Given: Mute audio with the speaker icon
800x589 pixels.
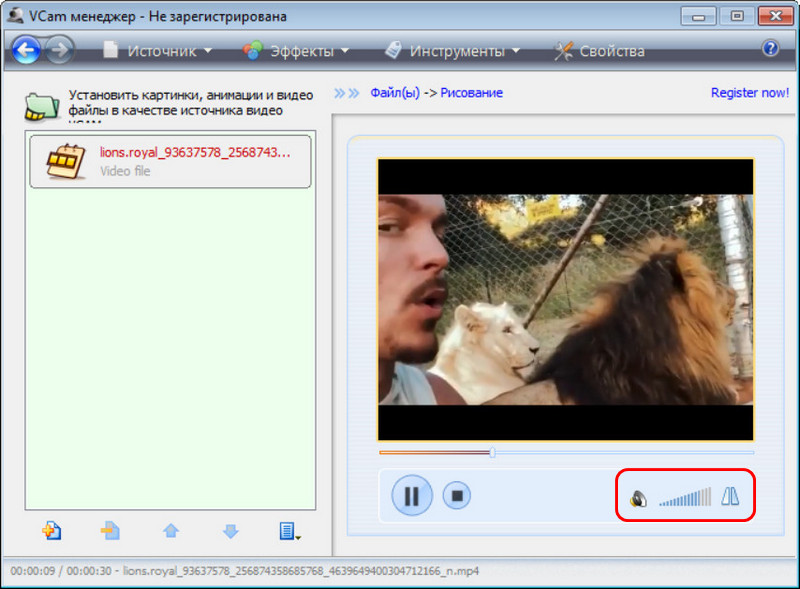Looking at the screenshot, I should pyautogui.click(x=638, y=498).
